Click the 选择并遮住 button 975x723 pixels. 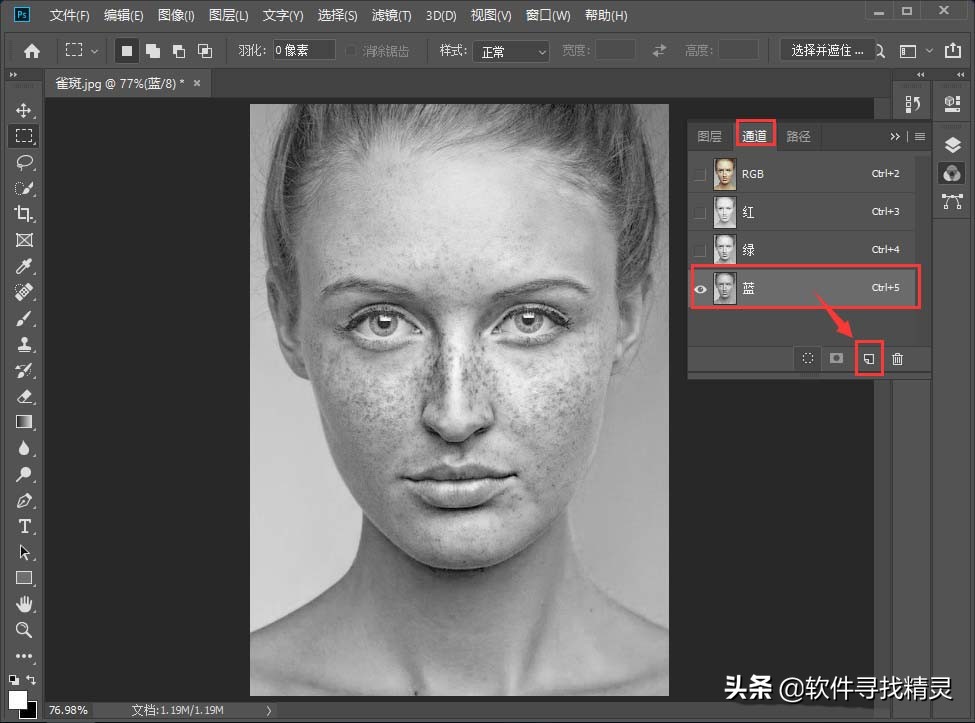[826, 48]
